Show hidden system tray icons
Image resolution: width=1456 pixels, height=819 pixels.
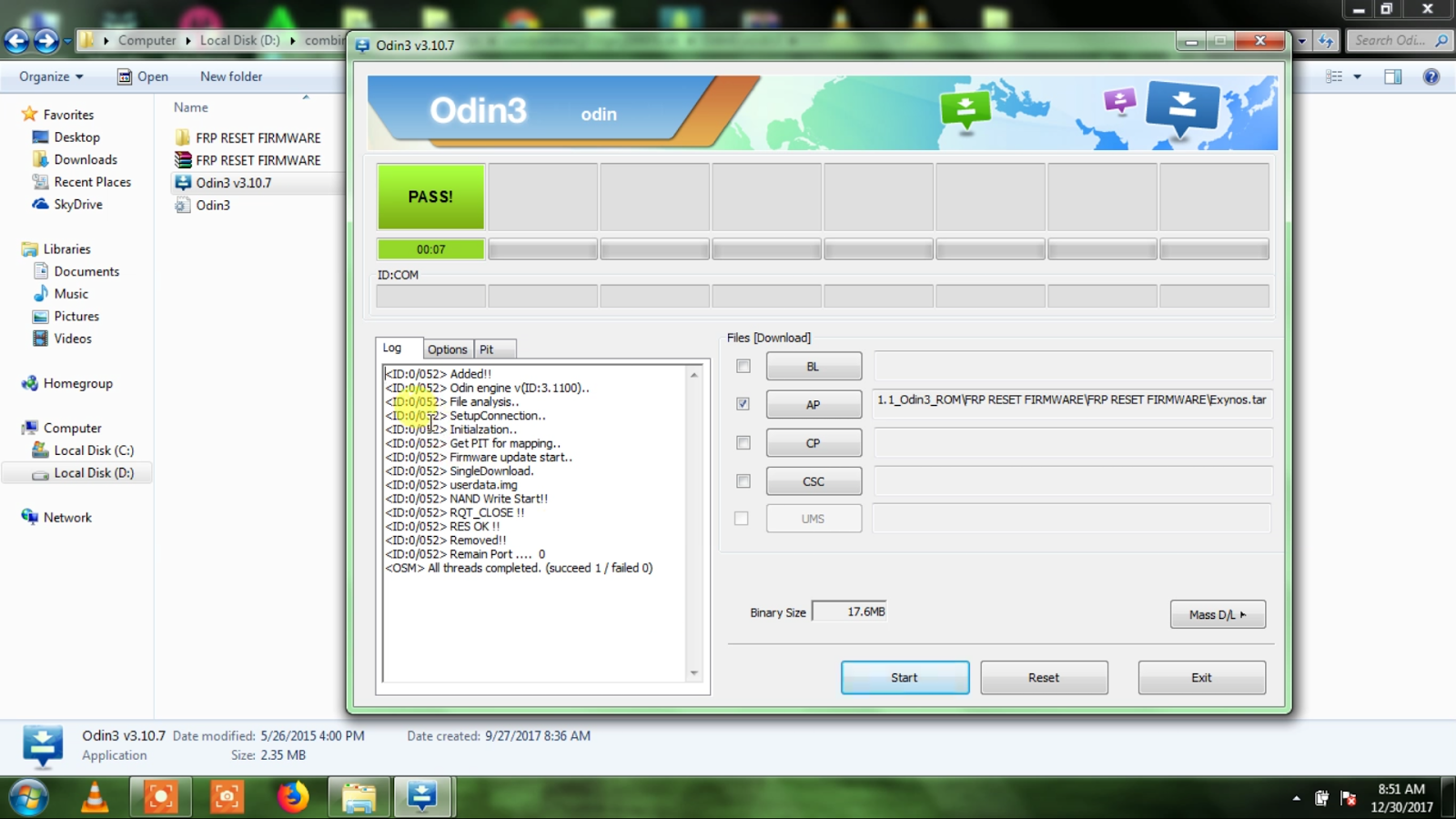tap(1296, 798)
